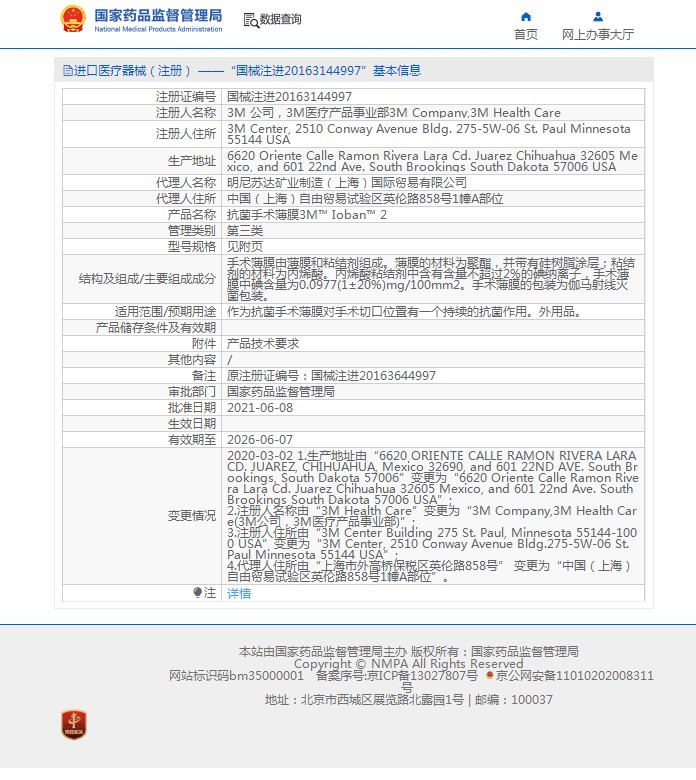Click the lightbulb icon beside 注
Viewport: 696px width, 780px height.
[198, 592]
